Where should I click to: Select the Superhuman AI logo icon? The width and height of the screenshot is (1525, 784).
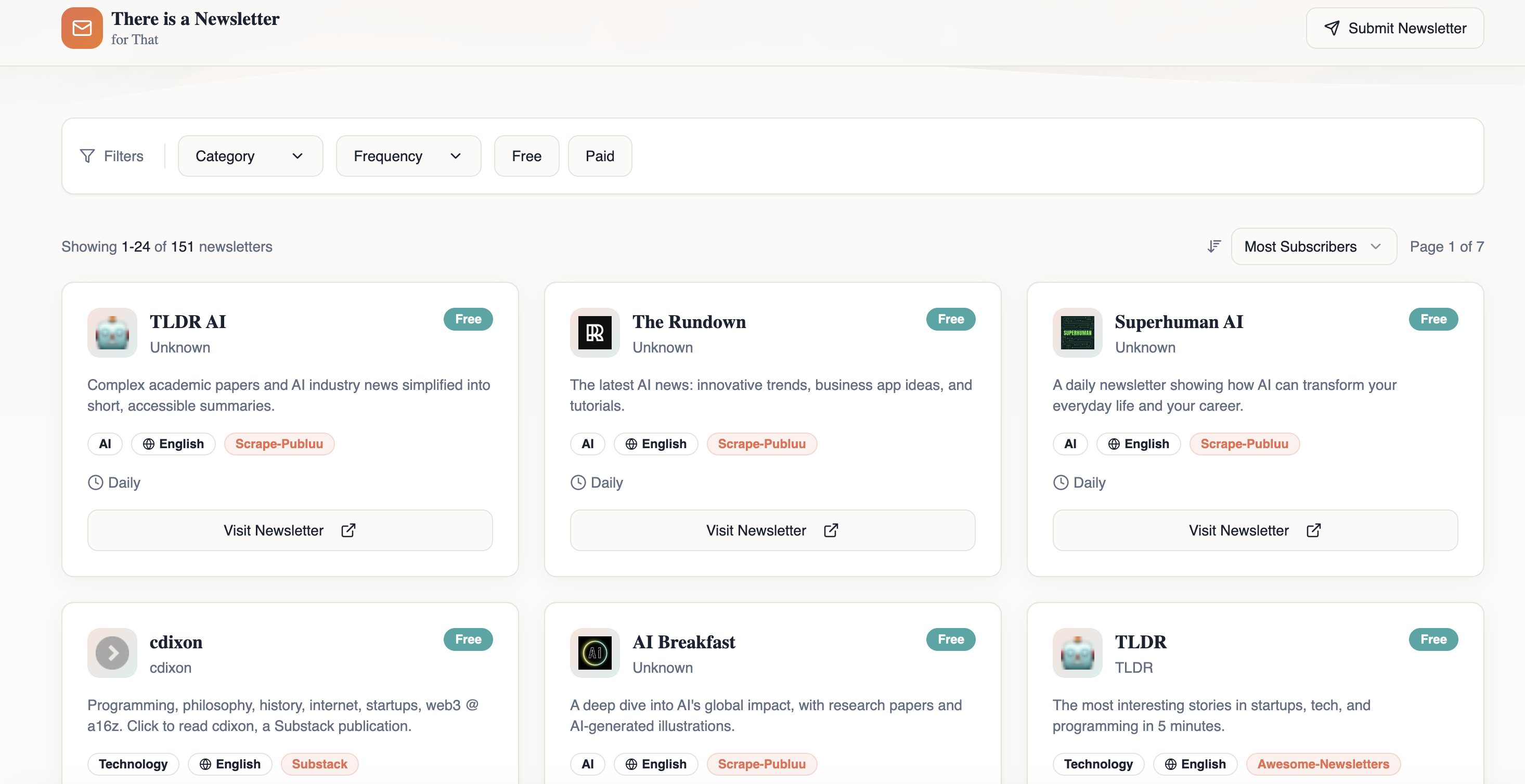pyautogui.click(x=1077, y=333)
